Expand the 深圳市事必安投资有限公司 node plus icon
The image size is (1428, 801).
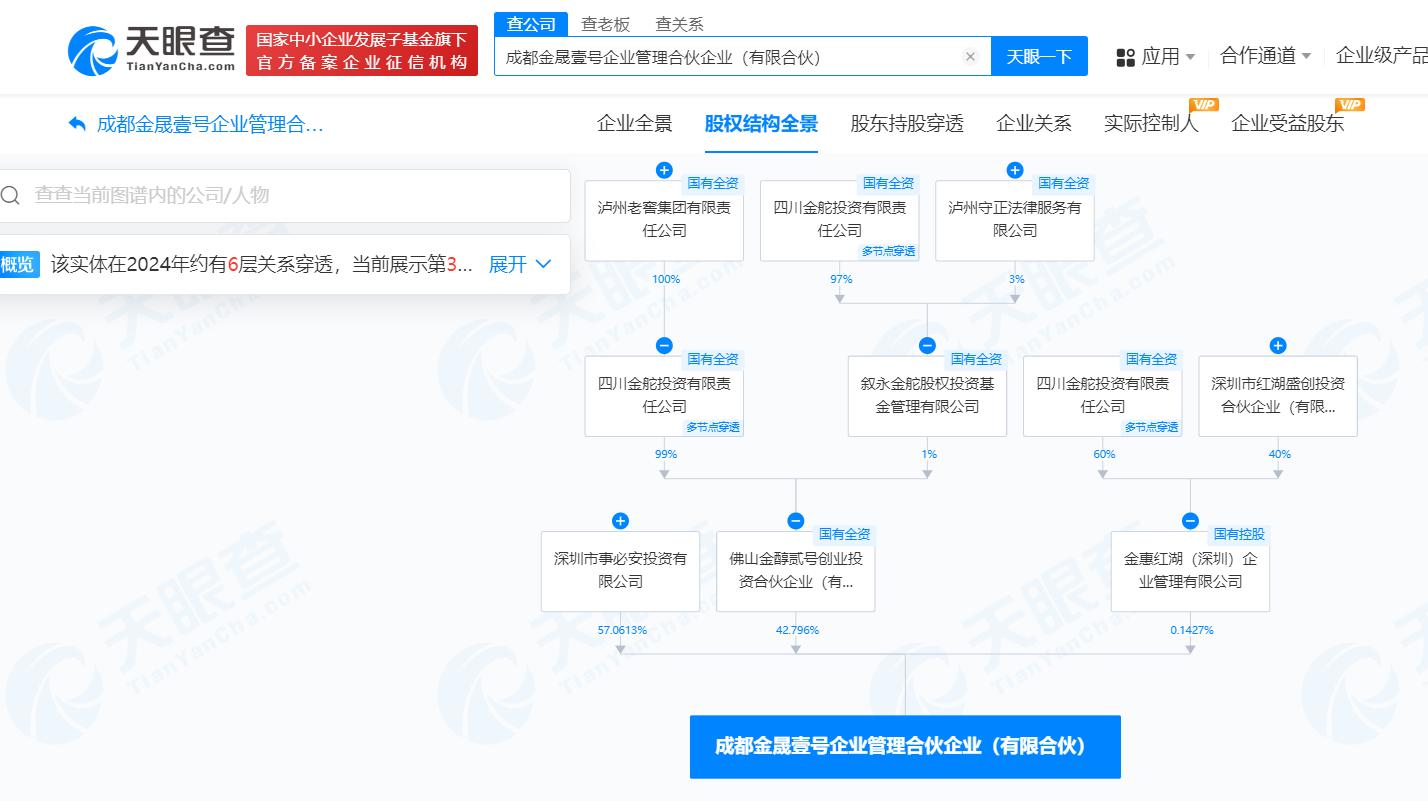tap(620, 521)
